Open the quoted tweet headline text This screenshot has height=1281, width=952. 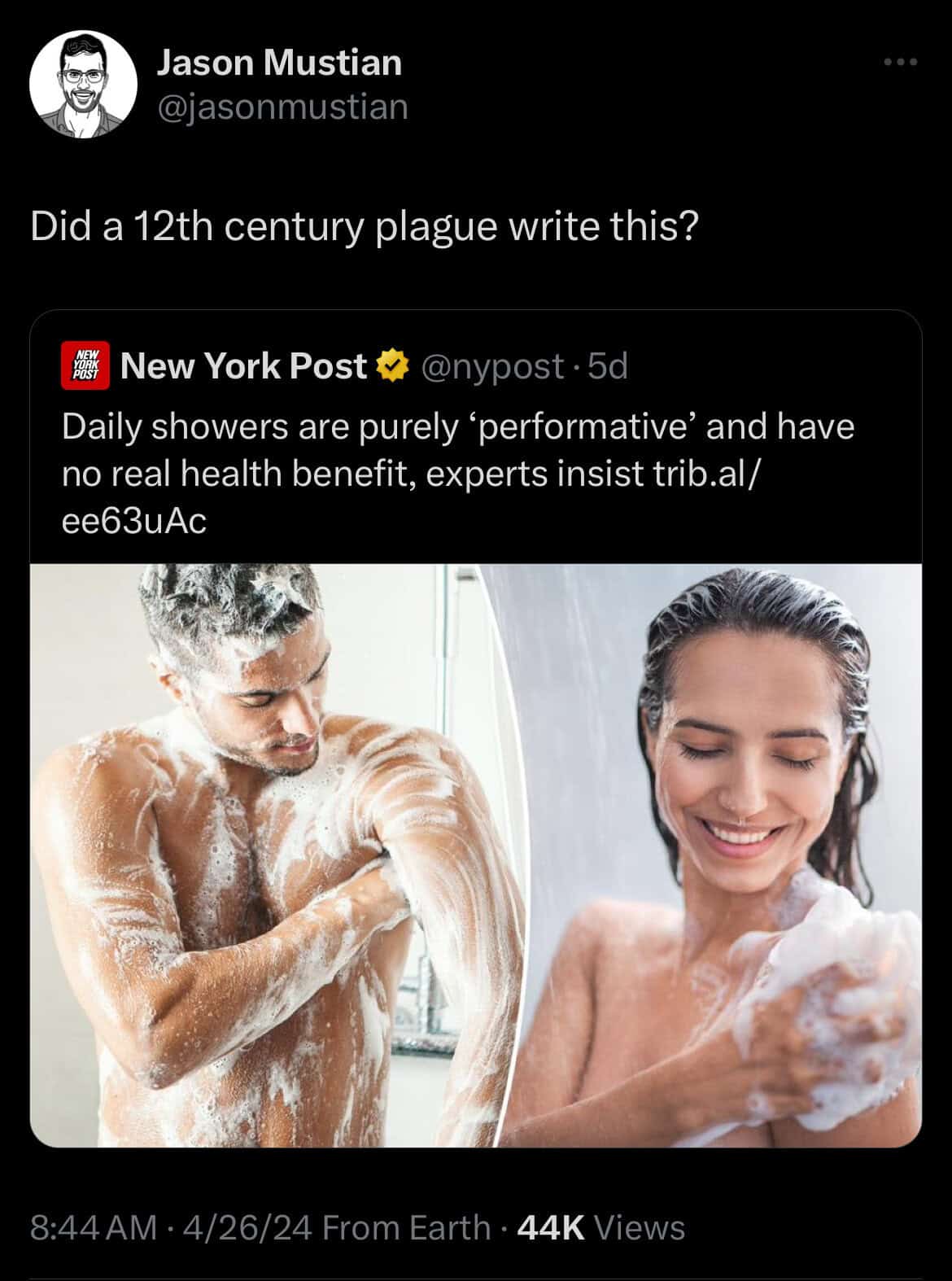458,474
